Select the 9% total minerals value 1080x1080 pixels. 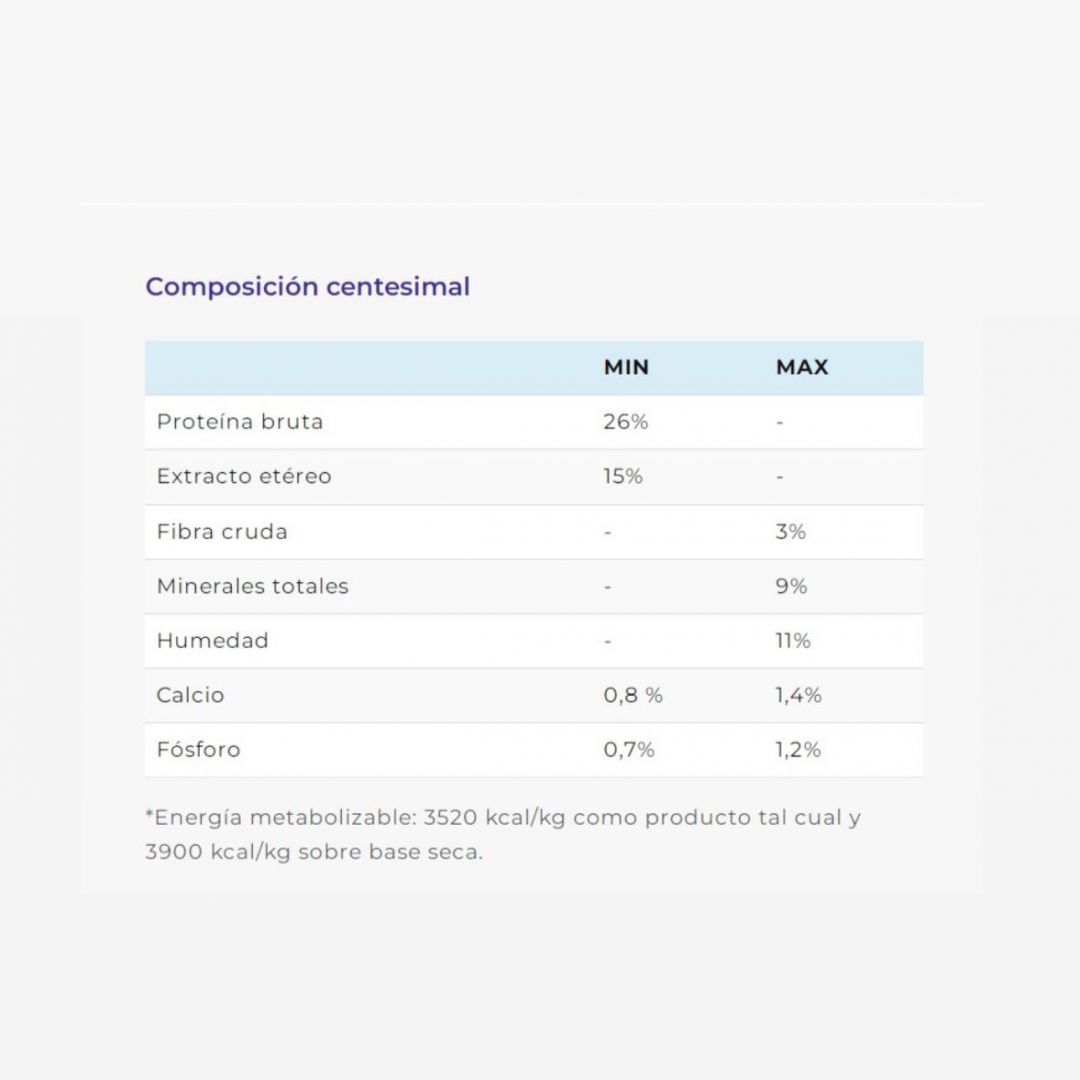click(x=791, y=586)
